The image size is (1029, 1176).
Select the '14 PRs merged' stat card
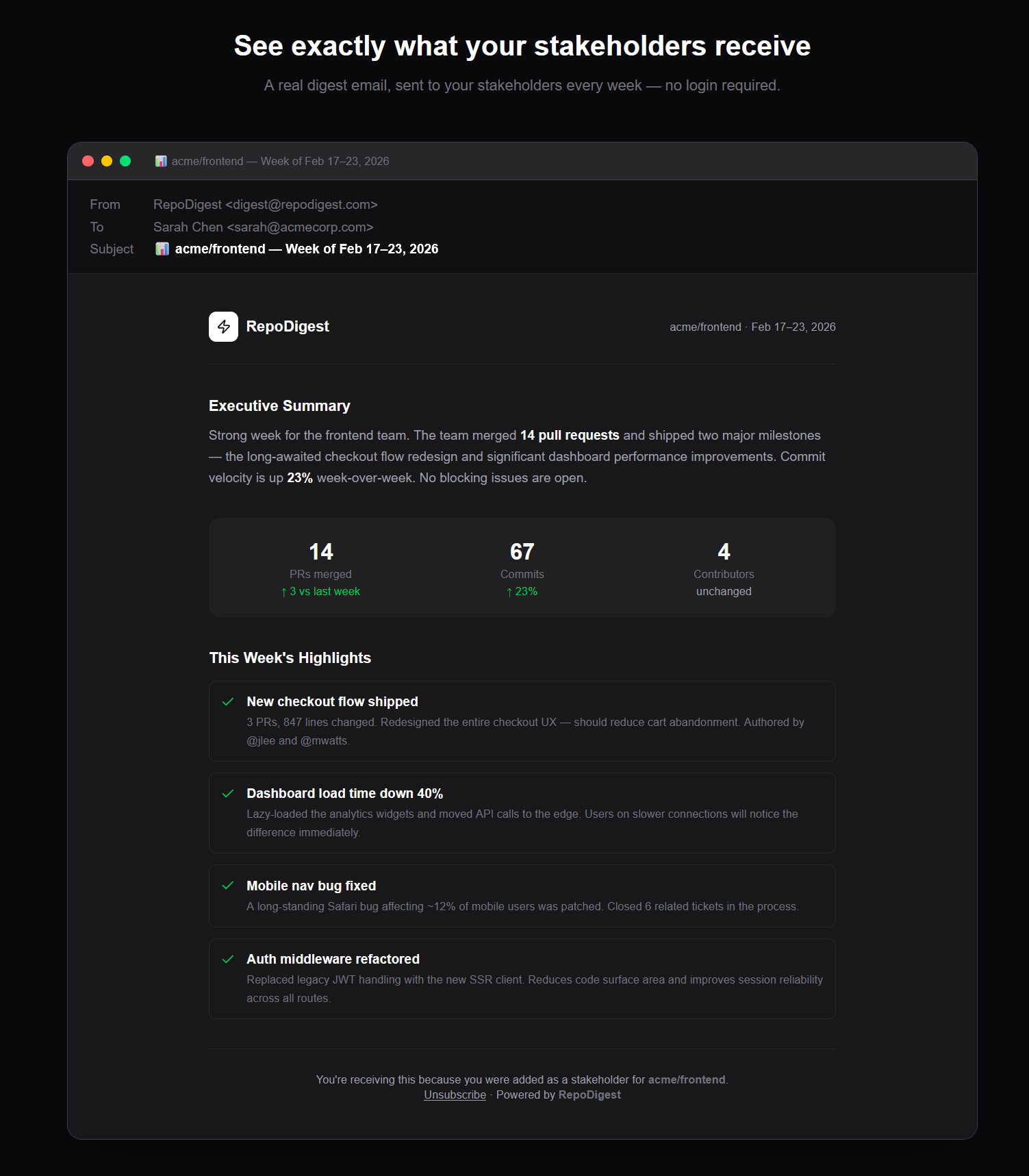320,568
